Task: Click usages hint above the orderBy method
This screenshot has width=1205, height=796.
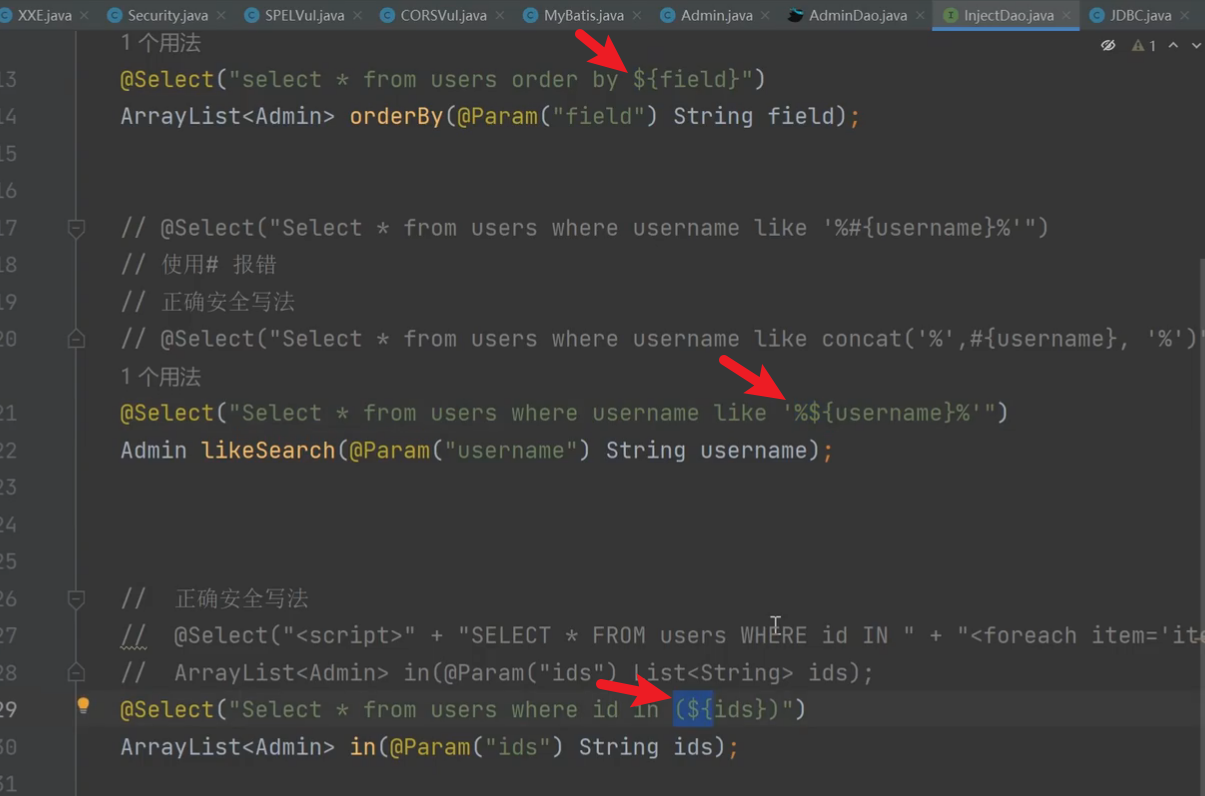Action: tap(161, 43)
